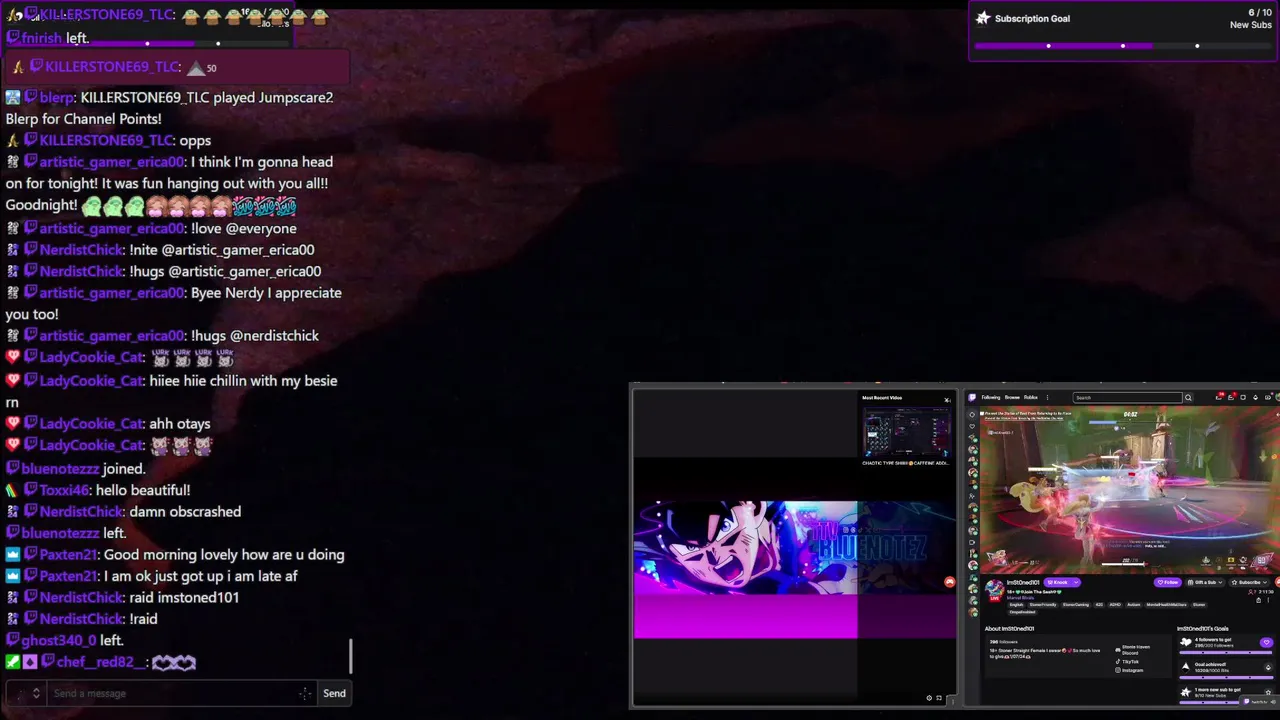
Task: Open the three-dot menu beside Roblox
Action: [x=1047, y=397]
